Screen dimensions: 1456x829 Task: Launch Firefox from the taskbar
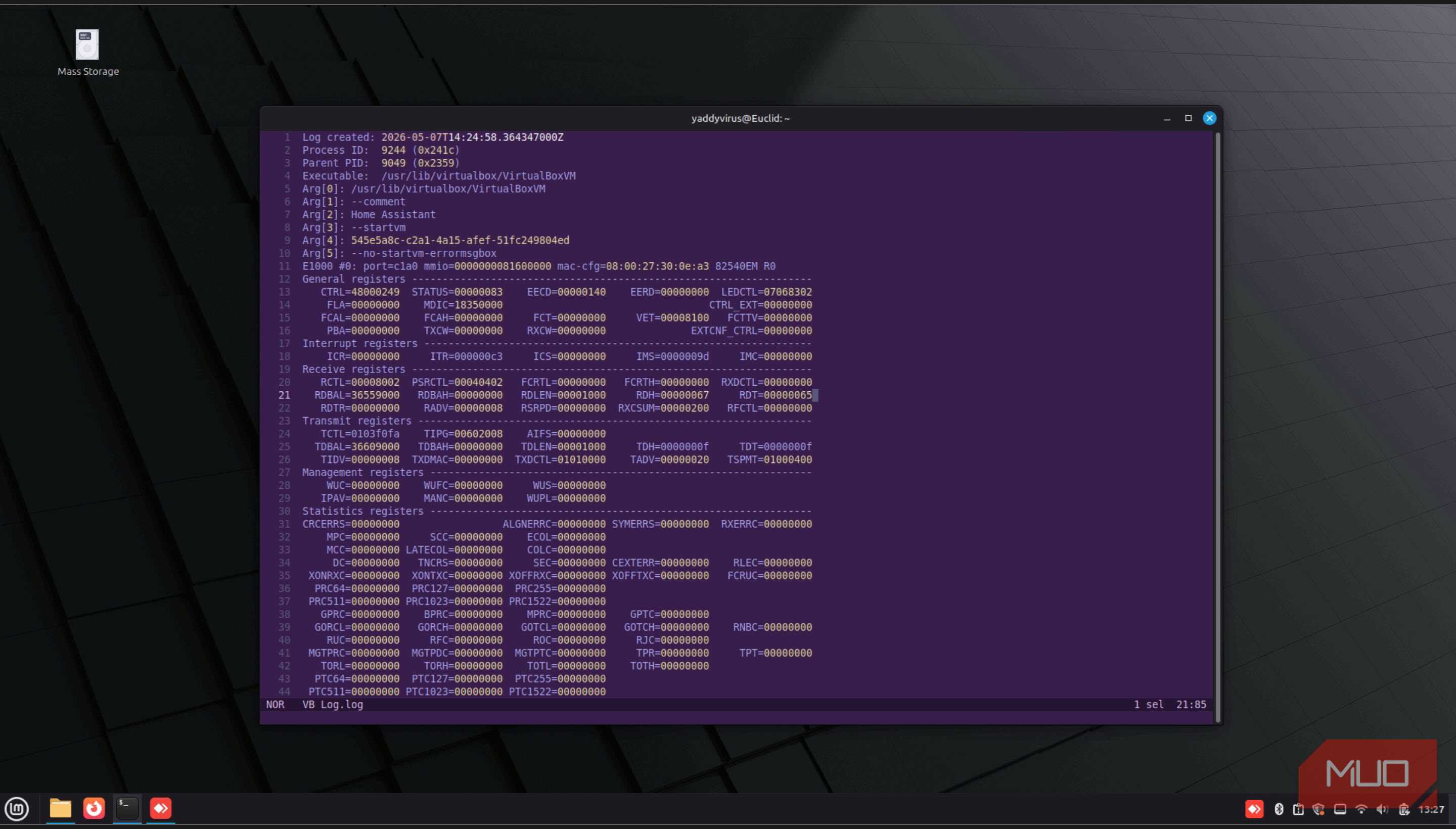coord(94,808)
